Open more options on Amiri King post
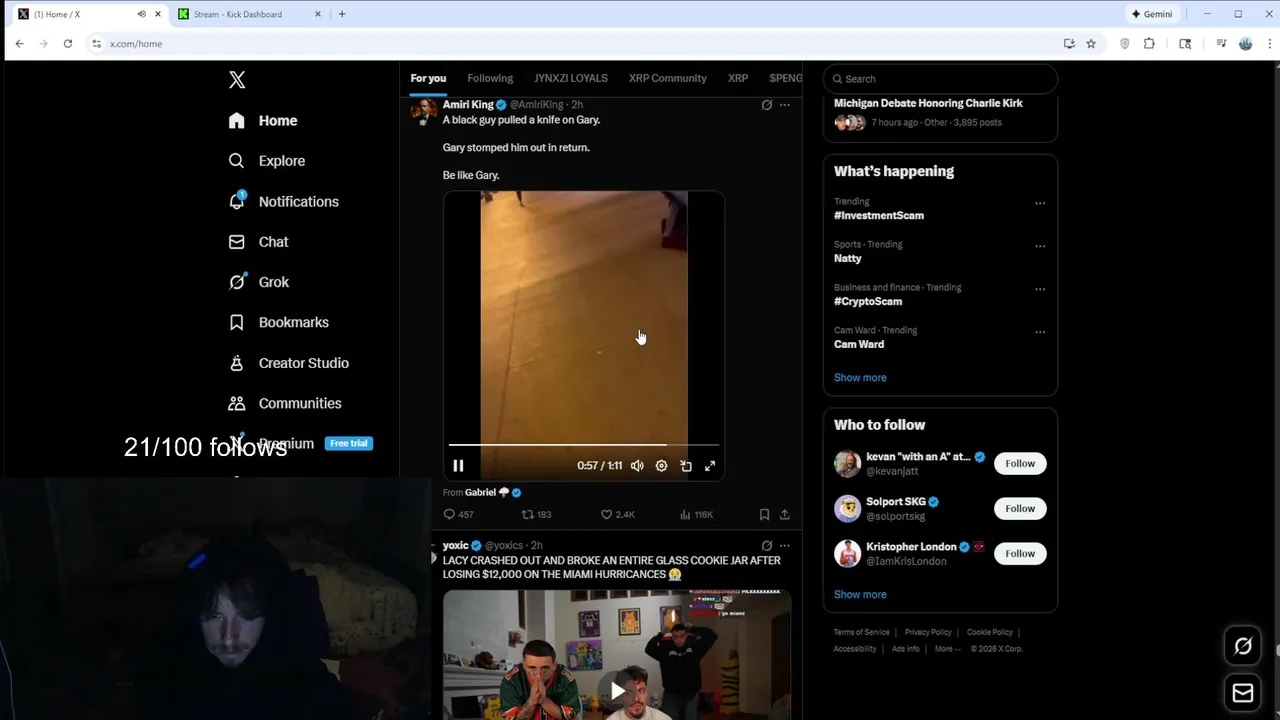 pyautogui.click(x=785, y=105)
